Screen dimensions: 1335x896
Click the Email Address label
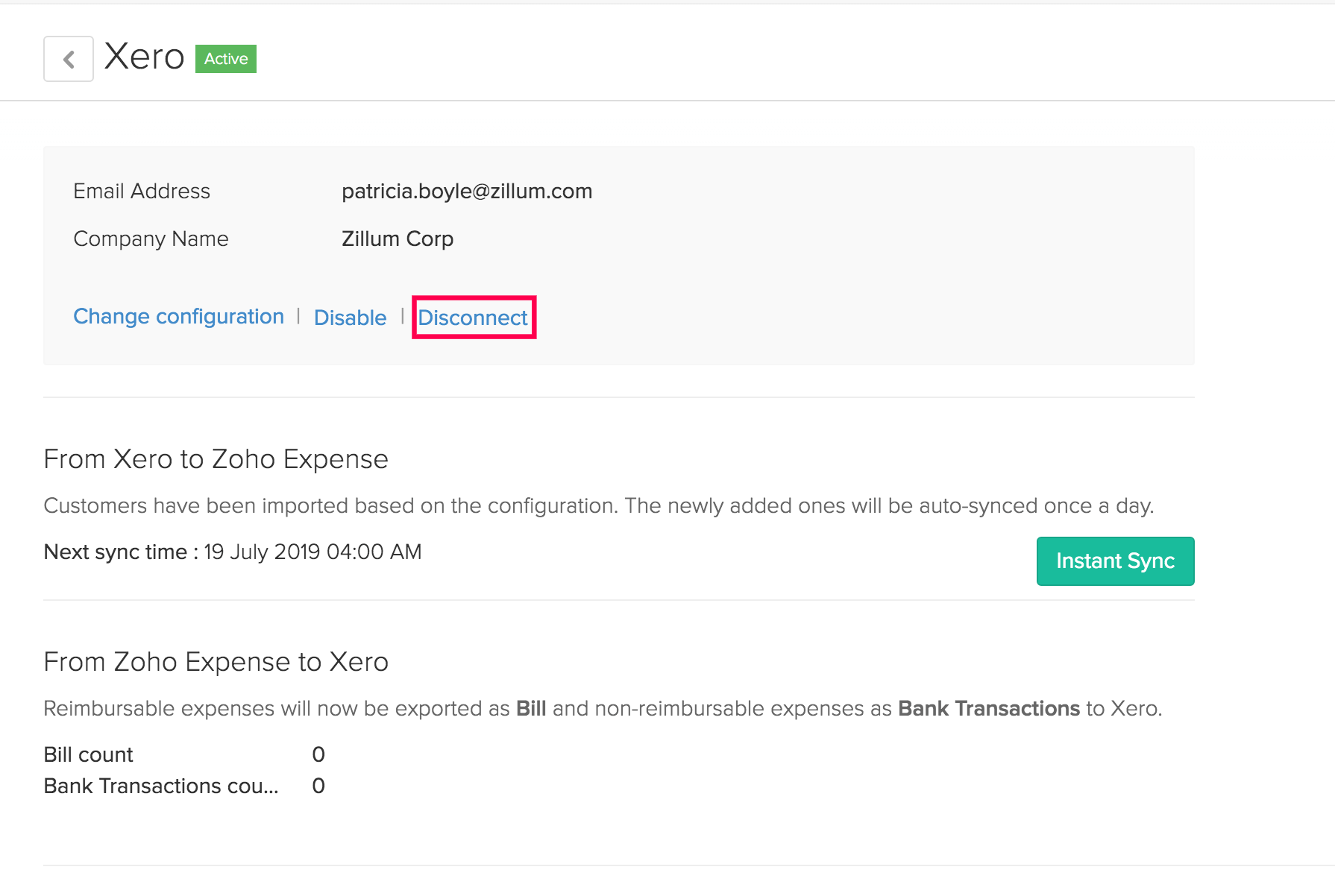pyautogui.click(x=142, y=192)
